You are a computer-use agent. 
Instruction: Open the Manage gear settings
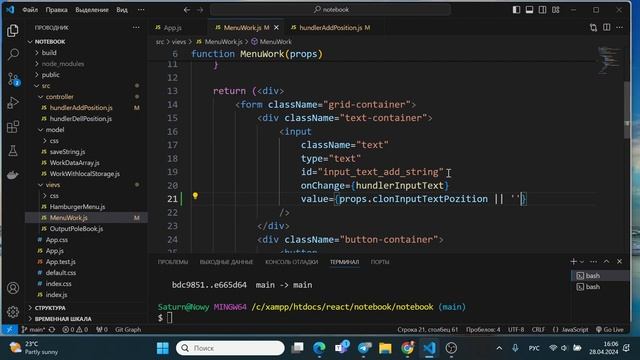tap(13, 312)
